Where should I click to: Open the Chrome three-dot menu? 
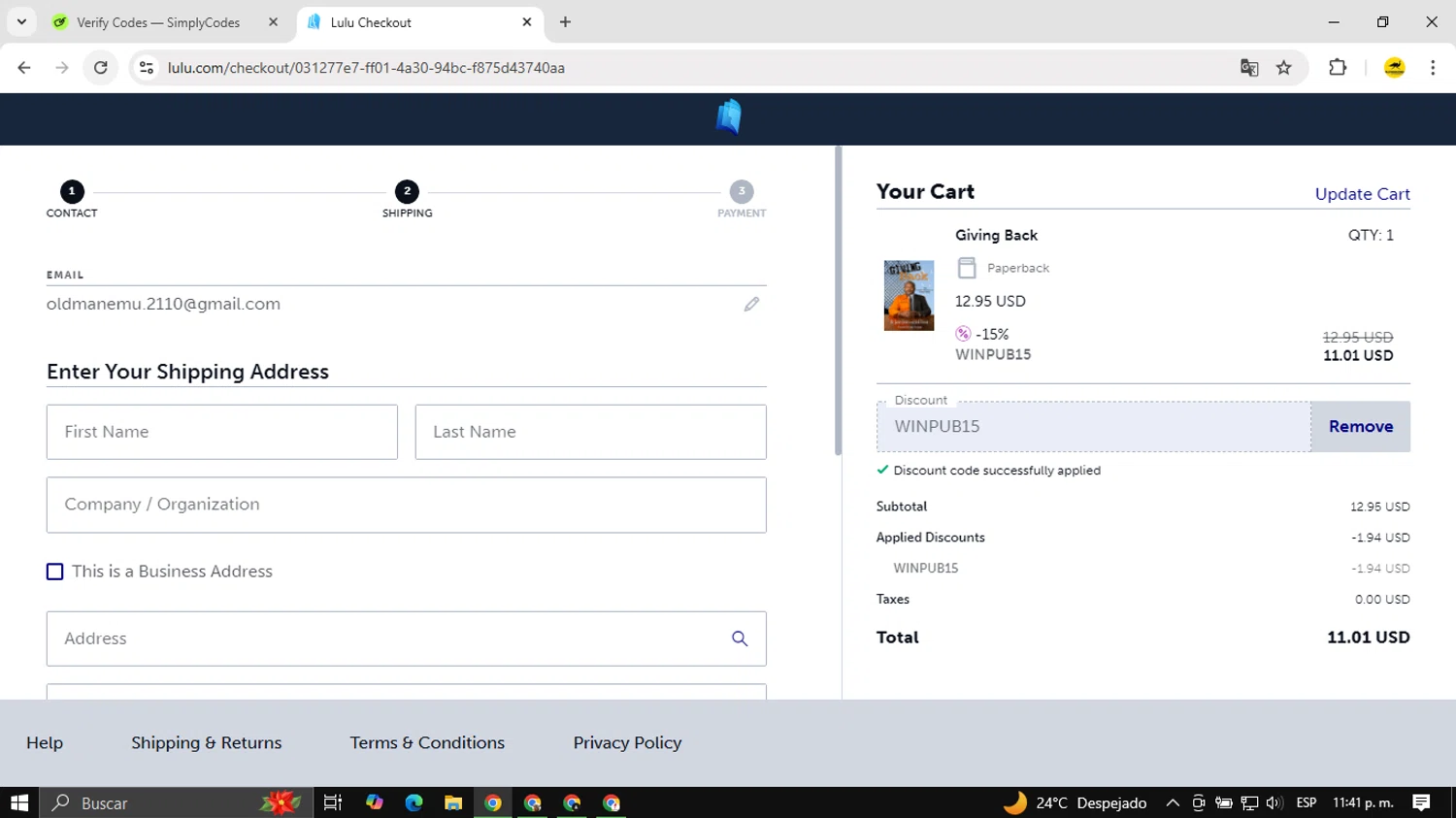point(1433,68)
